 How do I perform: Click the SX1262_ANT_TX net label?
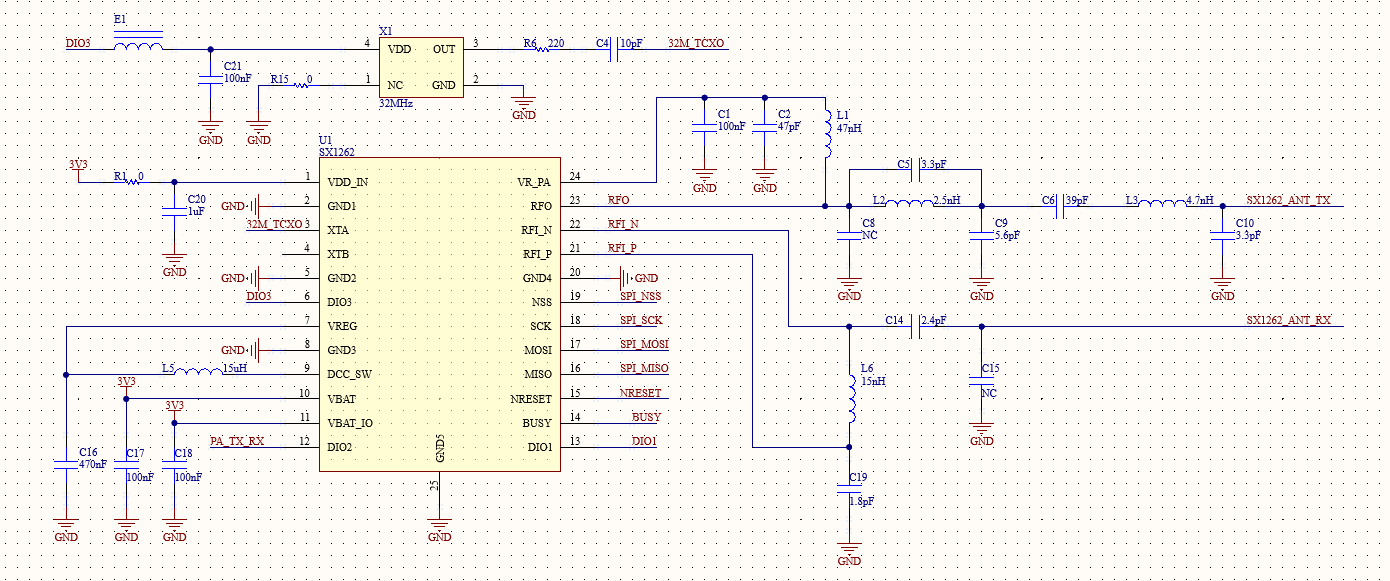1288,200
